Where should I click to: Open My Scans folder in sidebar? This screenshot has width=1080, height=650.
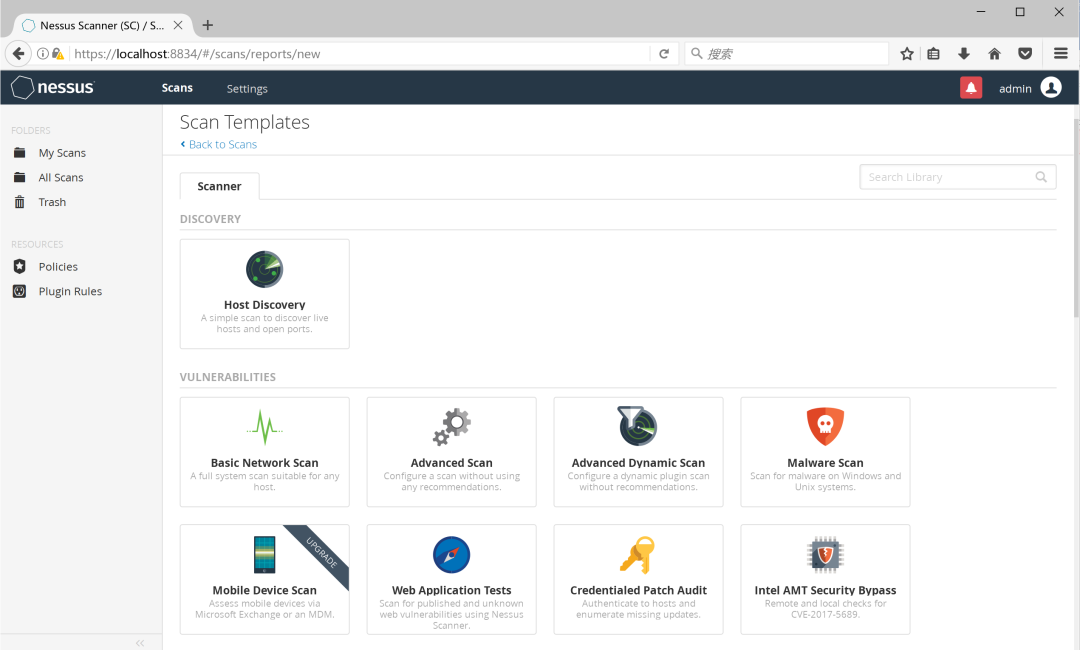pos(62,153)
